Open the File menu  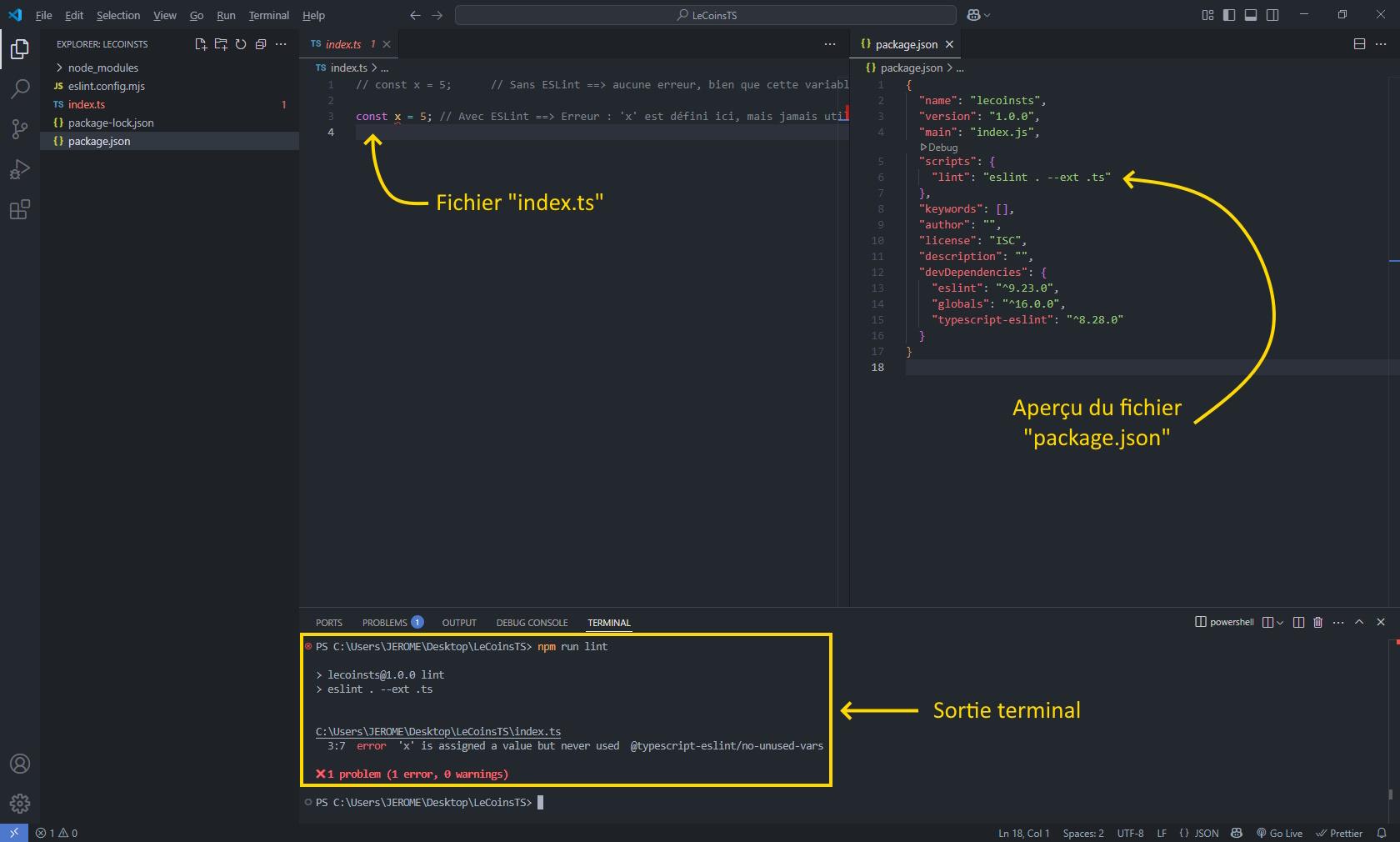[44, 15]
